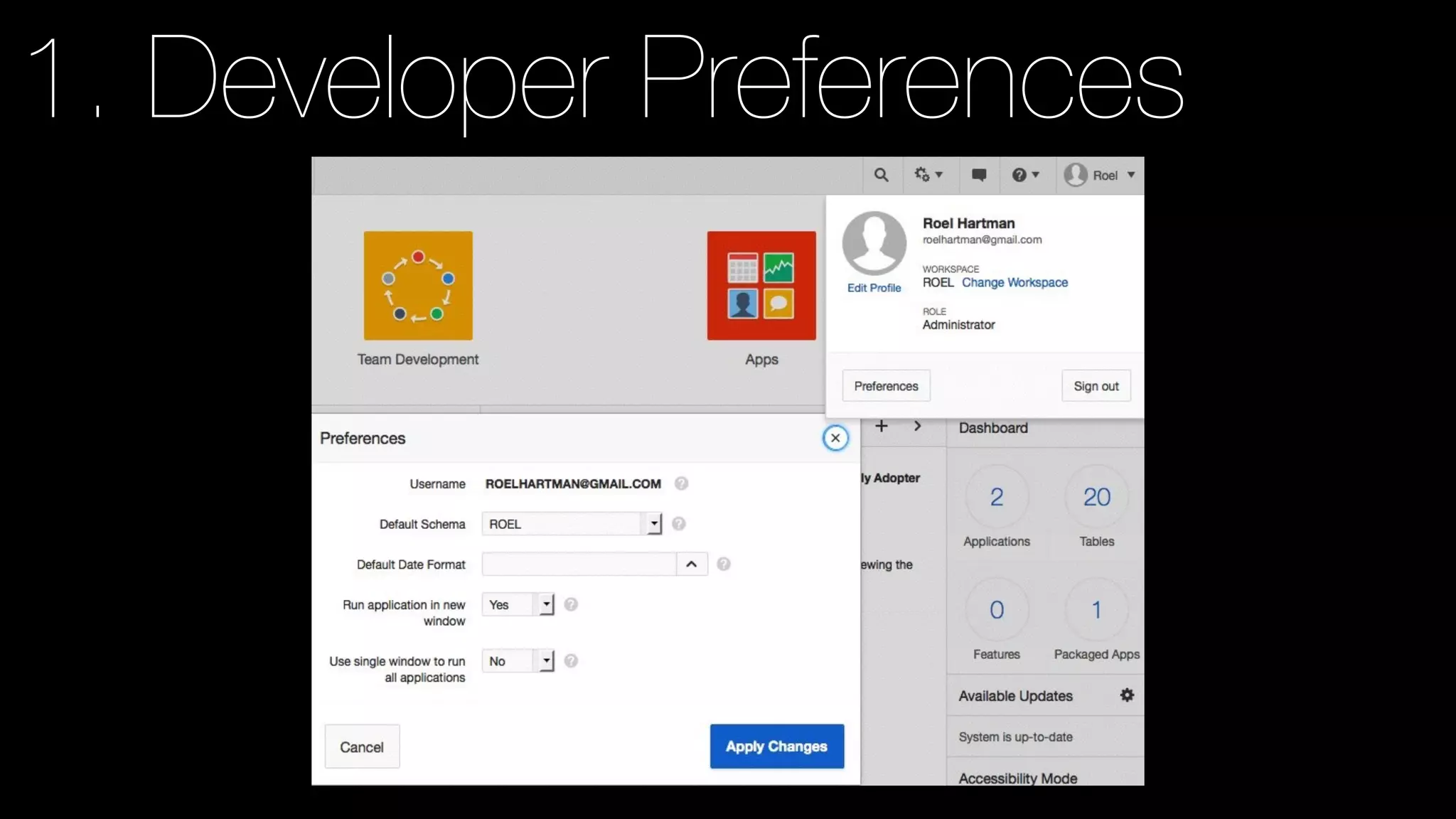Open the Roel user account menu
The height and width of the screenshot is (819, 1456).
1100,175
